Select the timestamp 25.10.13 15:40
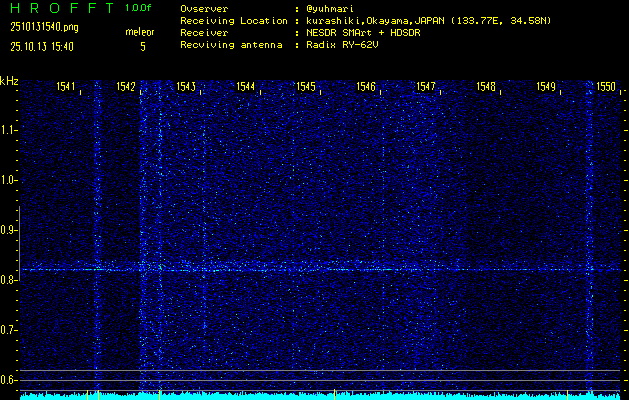 42,47
